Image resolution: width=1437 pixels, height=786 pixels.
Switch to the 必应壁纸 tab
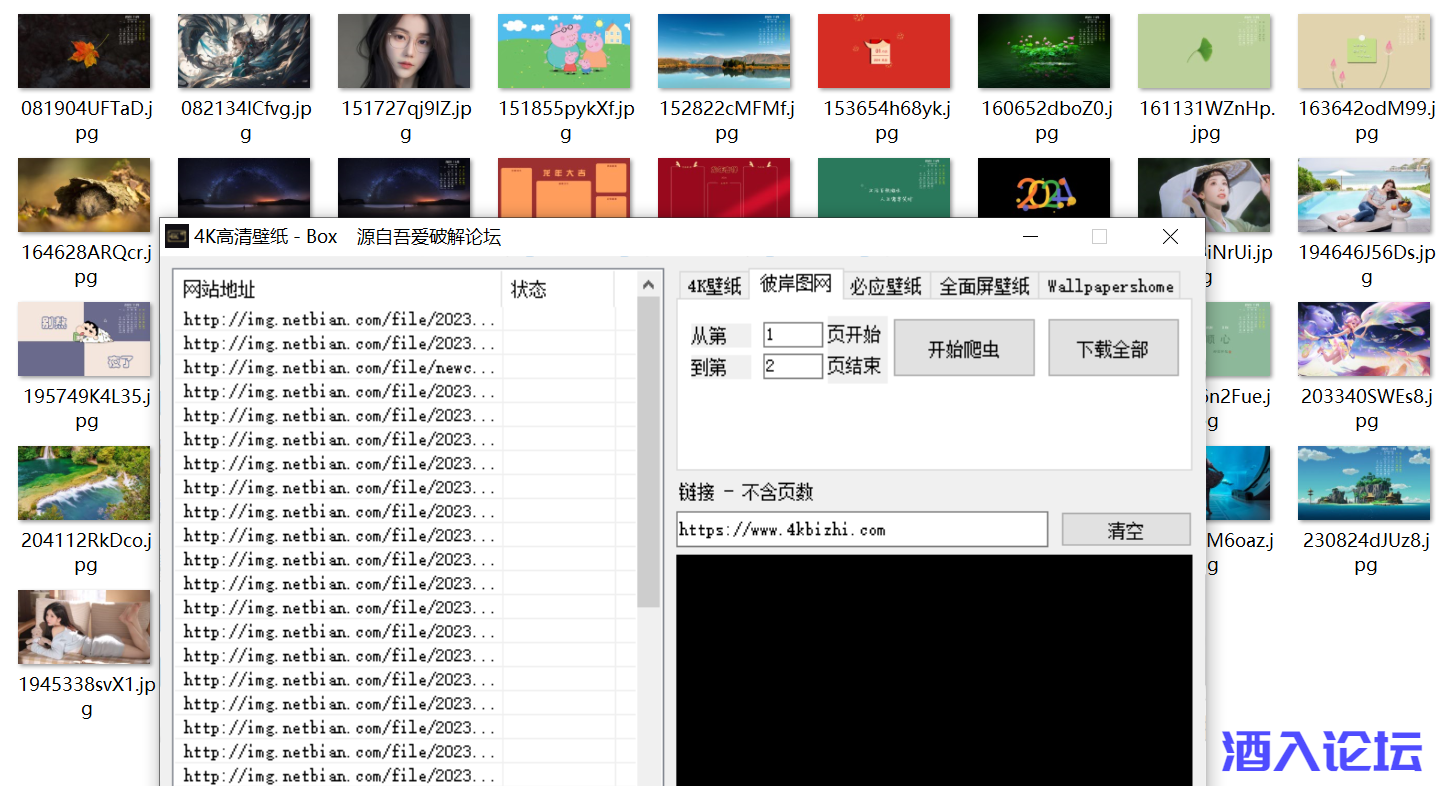tap(885, 286)
